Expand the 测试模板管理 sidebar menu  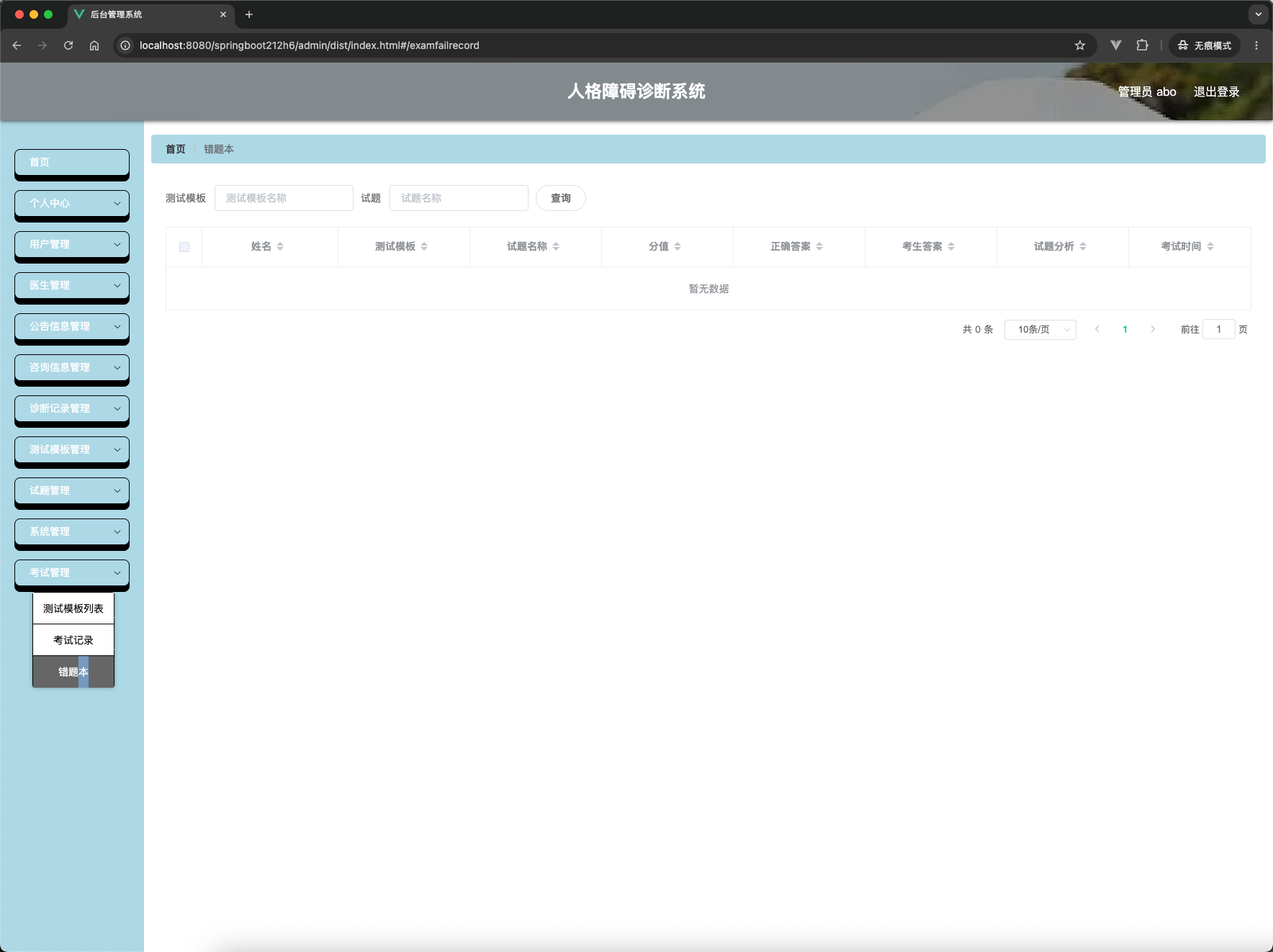pos(72,449)
